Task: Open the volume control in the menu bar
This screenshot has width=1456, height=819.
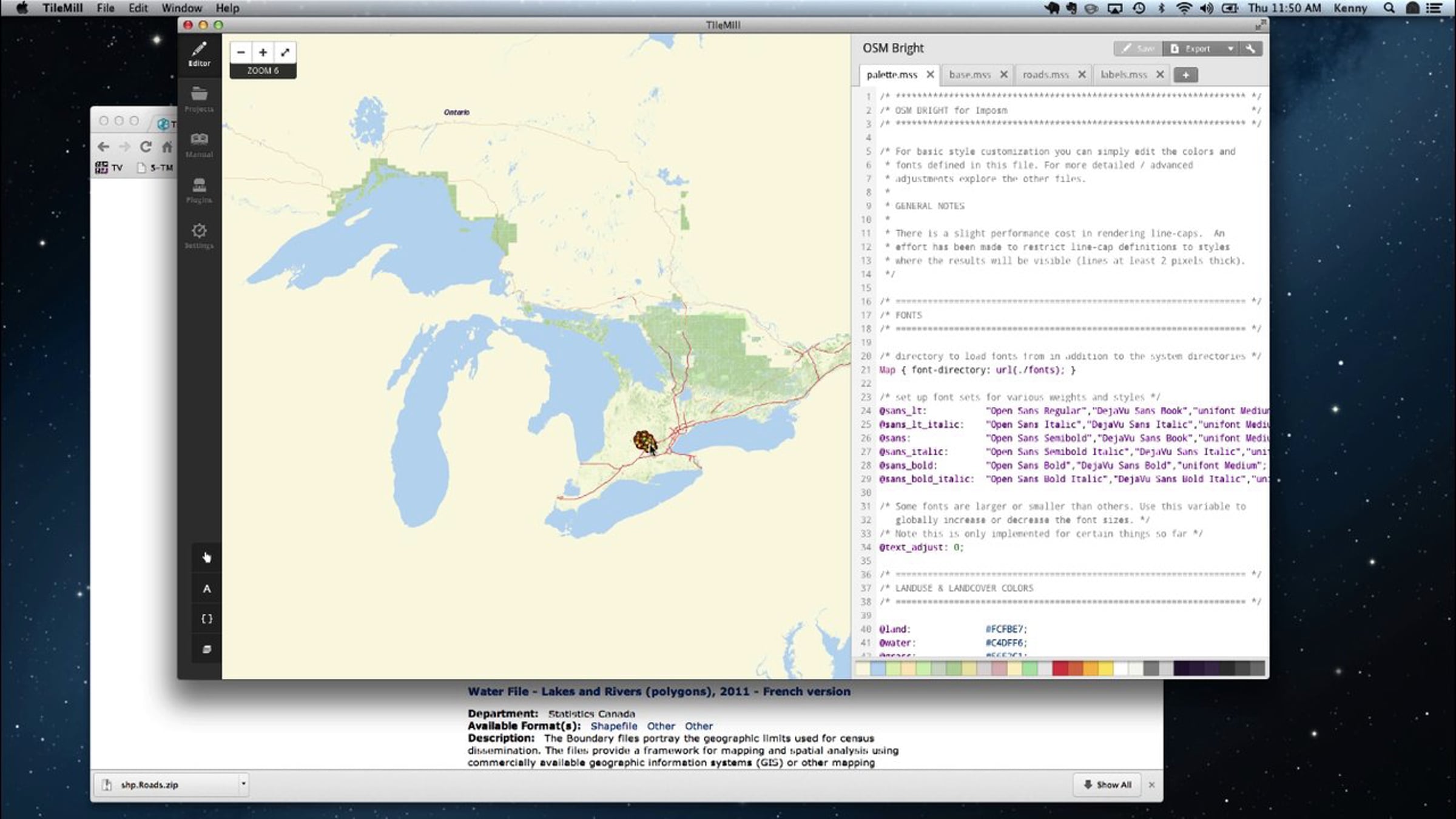Action: [x=1206, y=8]
